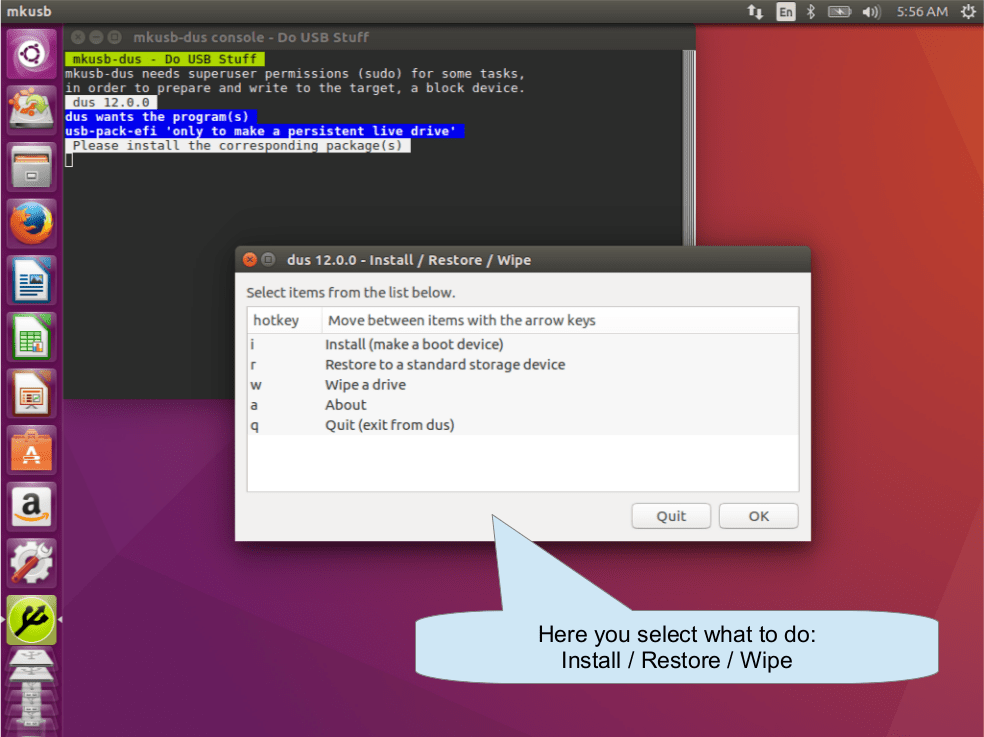Confirm the selection with OK

(x=758, y=516)
